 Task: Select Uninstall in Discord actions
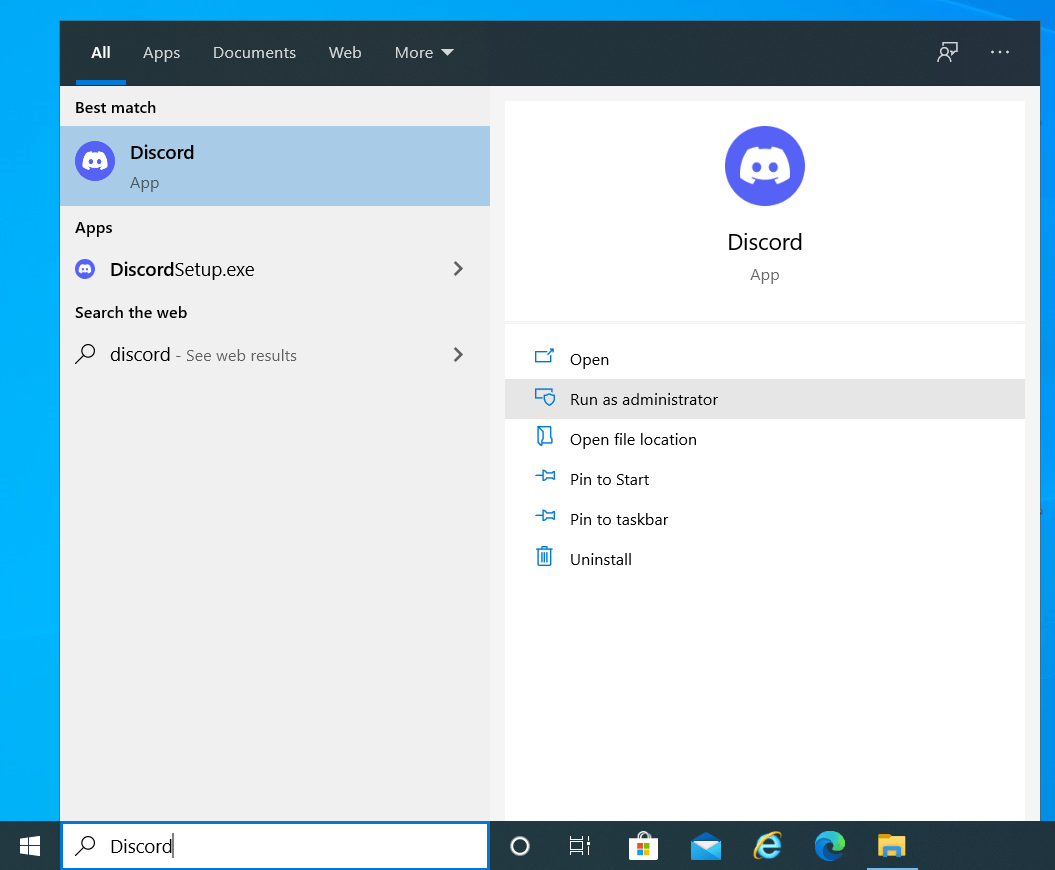(x=600, y=559)
